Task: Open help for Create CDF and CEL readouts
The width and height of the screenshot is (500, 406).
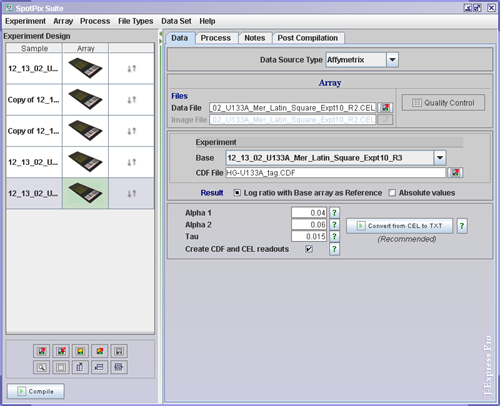Action: pos(334,249)
